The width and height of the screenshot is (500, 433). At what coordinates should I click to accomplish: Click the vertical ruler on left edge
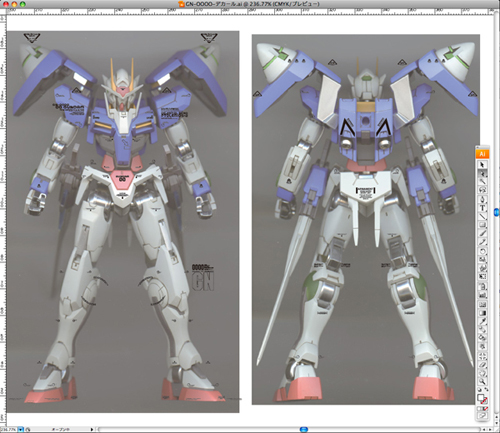point(3,220)
